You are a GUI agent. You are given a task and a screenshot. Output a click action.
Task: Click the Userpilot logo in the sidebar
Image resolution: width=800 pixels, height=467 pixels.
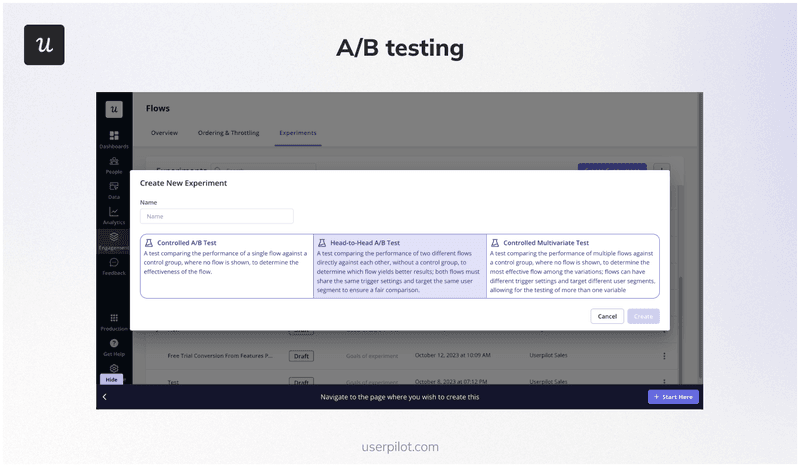pyautogui.click(x=114, y=108)
